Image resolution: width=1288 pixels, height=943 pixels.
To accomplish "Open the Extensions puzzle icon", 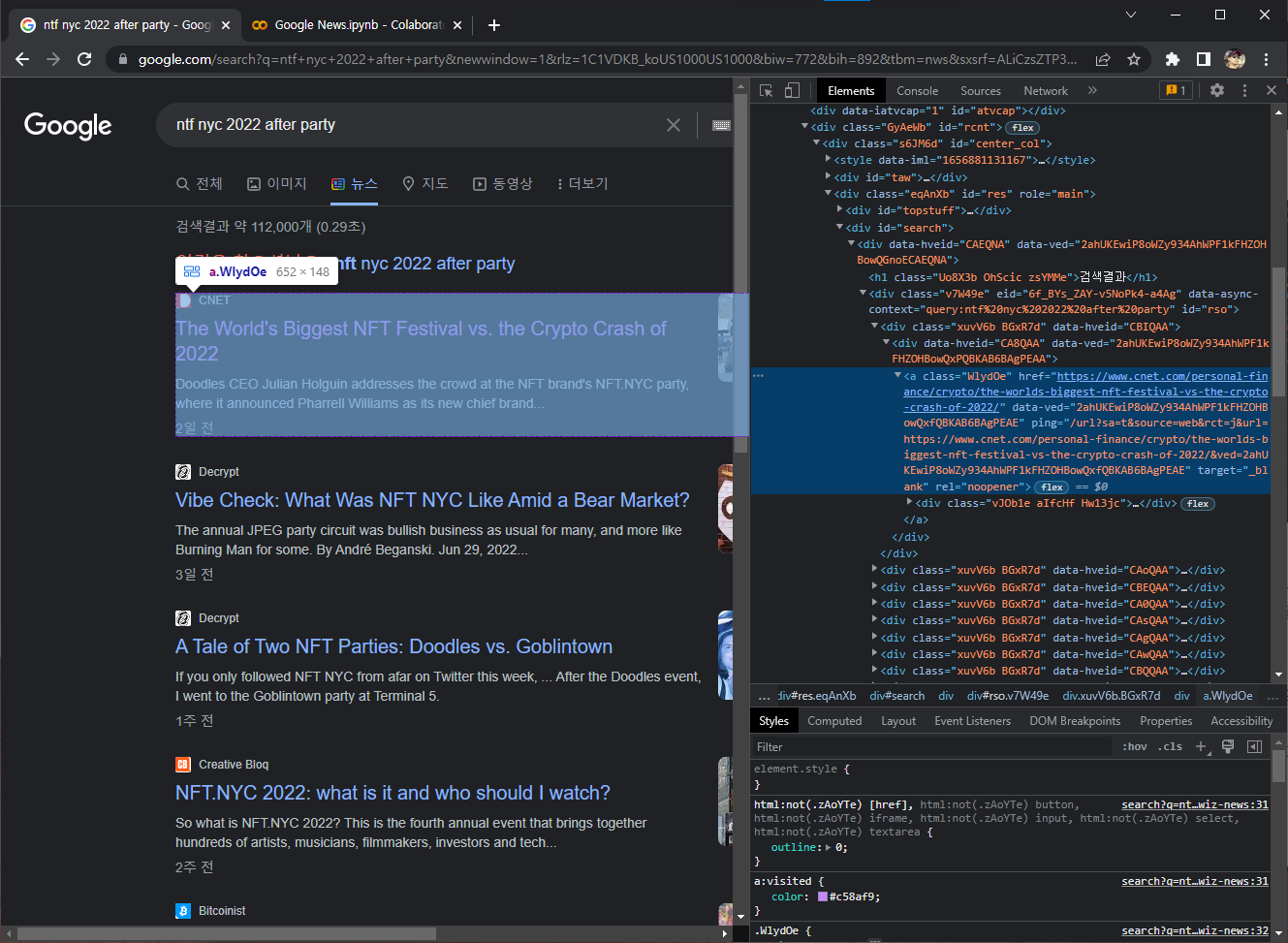I will pos(1173,59).
